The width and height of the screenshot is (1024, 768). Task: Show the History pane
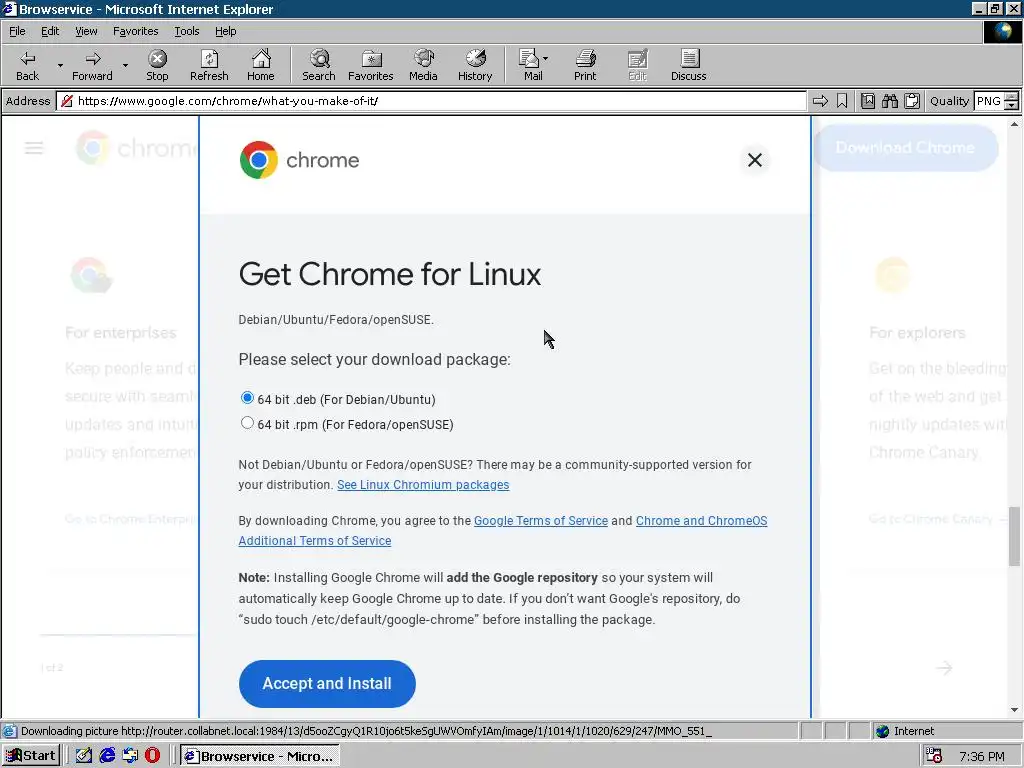(x=475, y=65)
